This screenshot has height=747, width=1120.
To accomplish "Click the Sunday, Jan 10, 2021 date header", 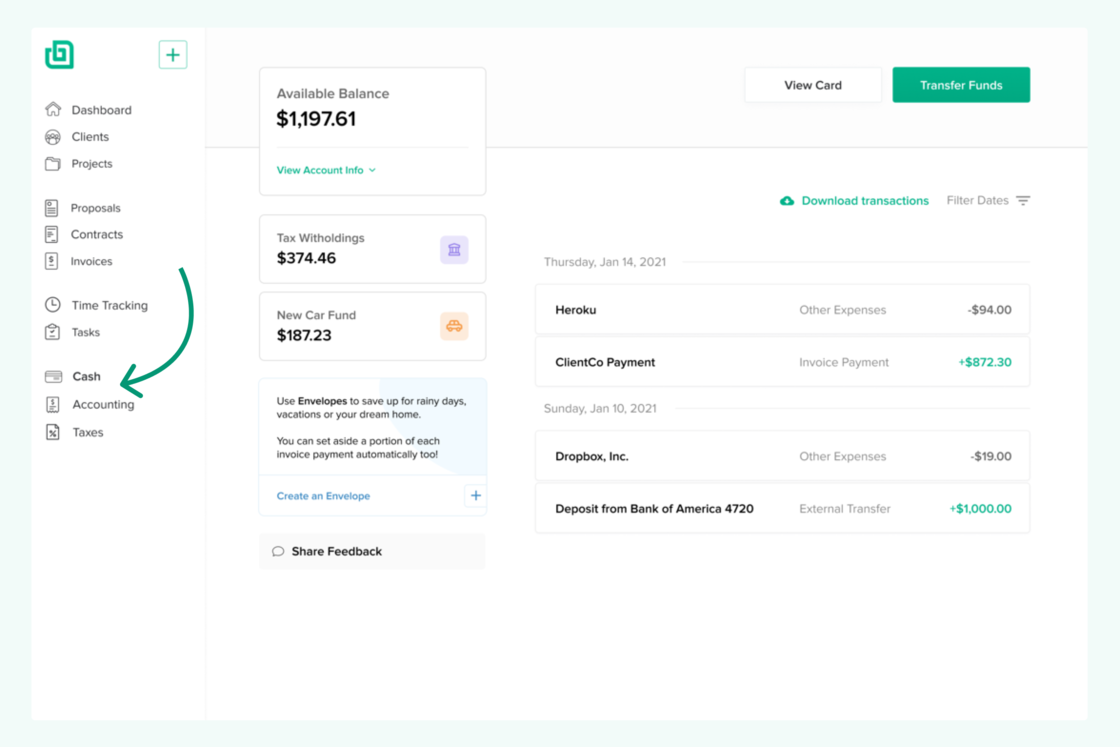I will click(600, 408).
